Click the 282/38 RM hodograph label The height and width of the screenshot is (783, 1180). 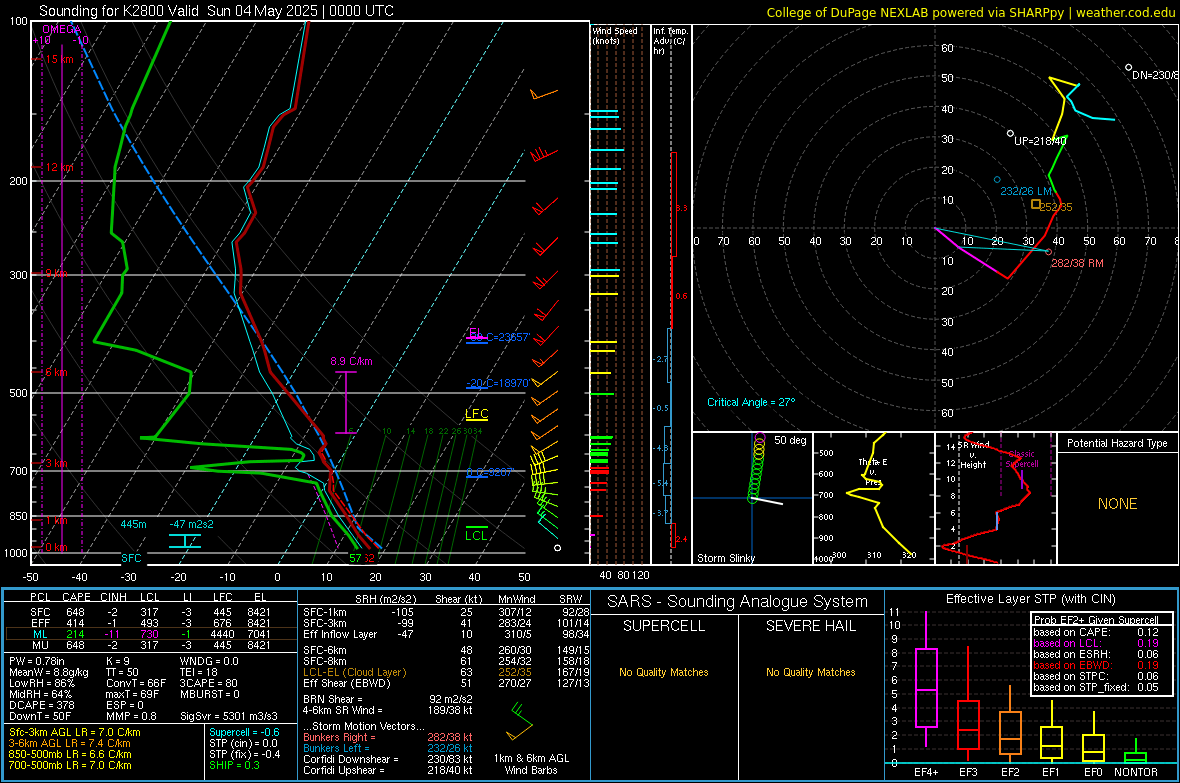point(1077,263)
